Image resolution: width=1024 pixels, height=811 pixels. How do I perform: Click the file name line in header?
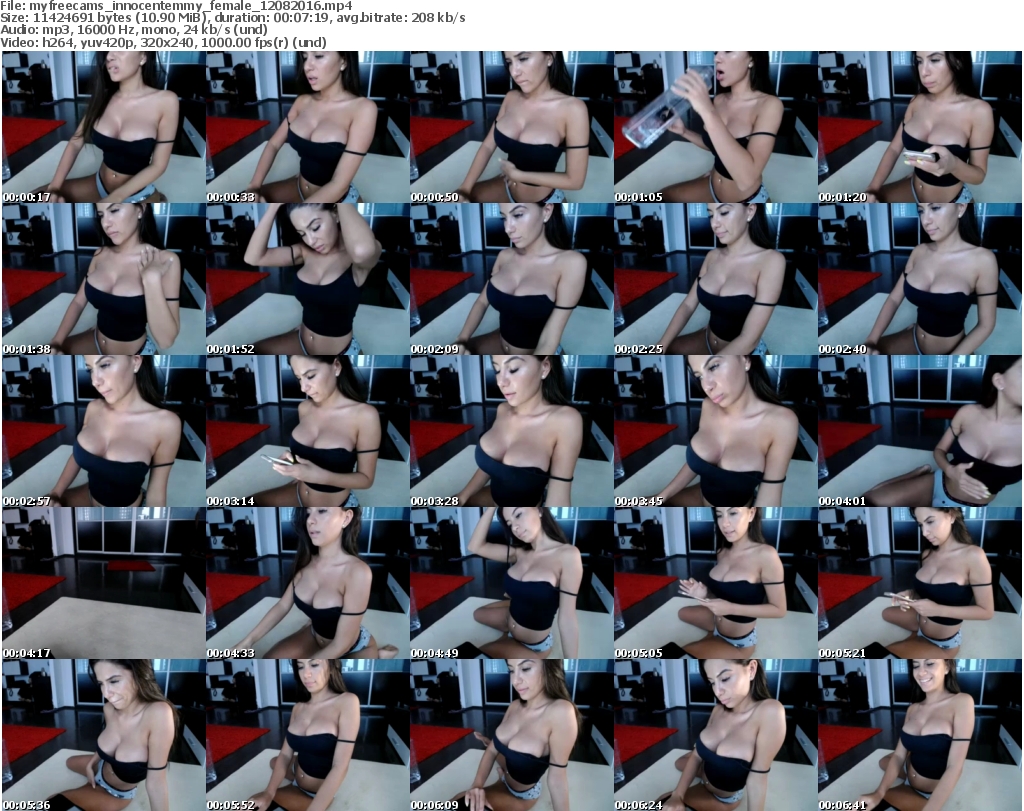(x=176, y=5)
